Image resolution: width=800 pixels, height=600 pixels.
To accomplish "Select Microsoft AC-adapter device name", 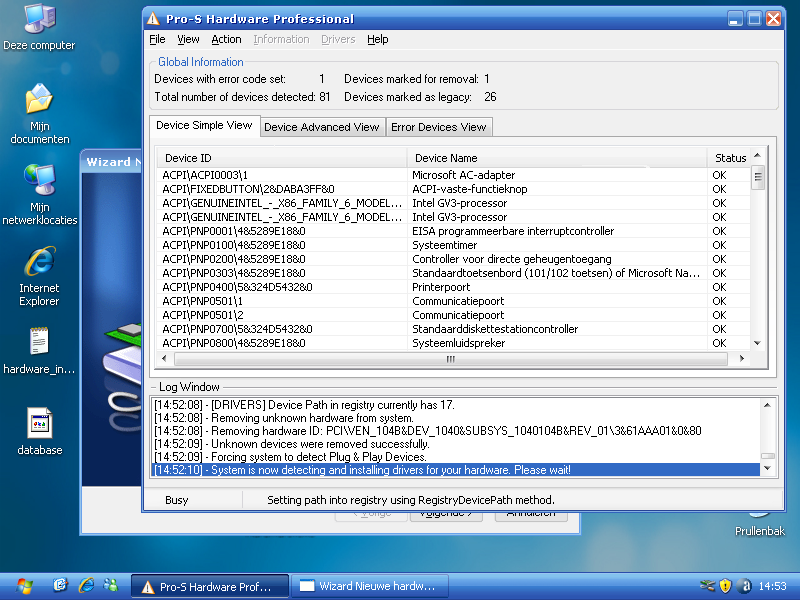I will [x=463, y=175].
